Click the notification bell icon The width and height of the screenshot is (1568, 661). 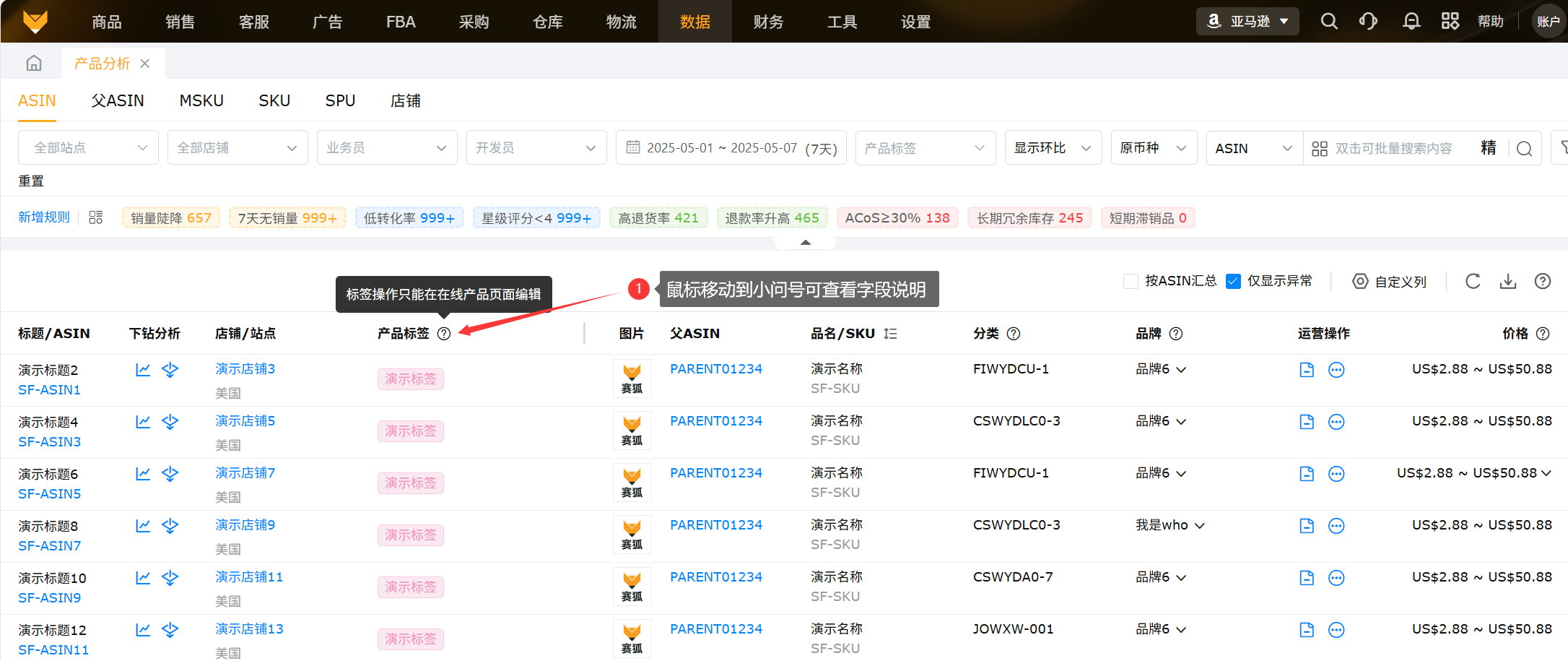click(x=1411, y=22)
